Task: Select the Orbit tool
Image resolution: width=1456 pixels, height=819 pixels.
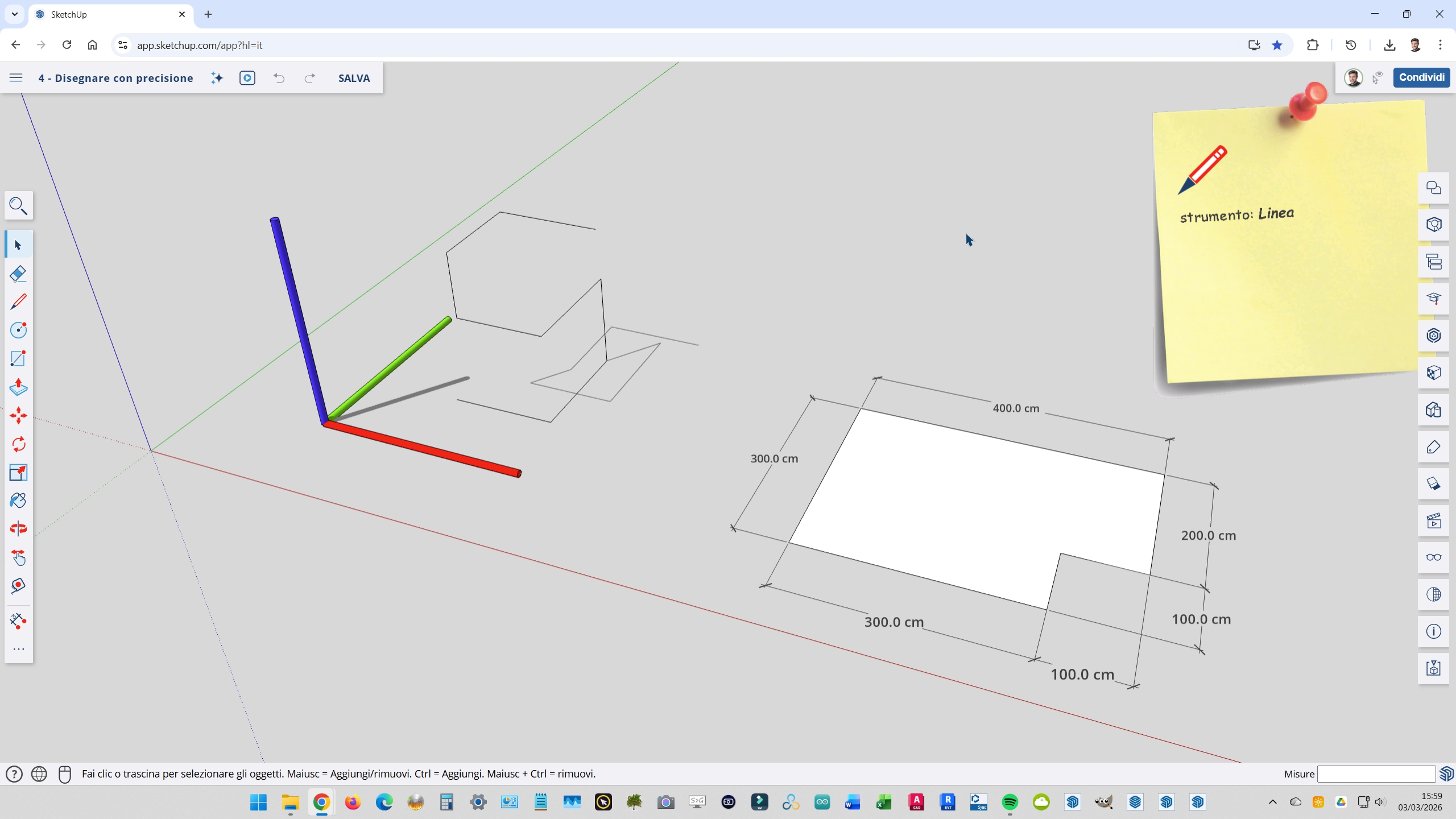Action: pos(18,528)
